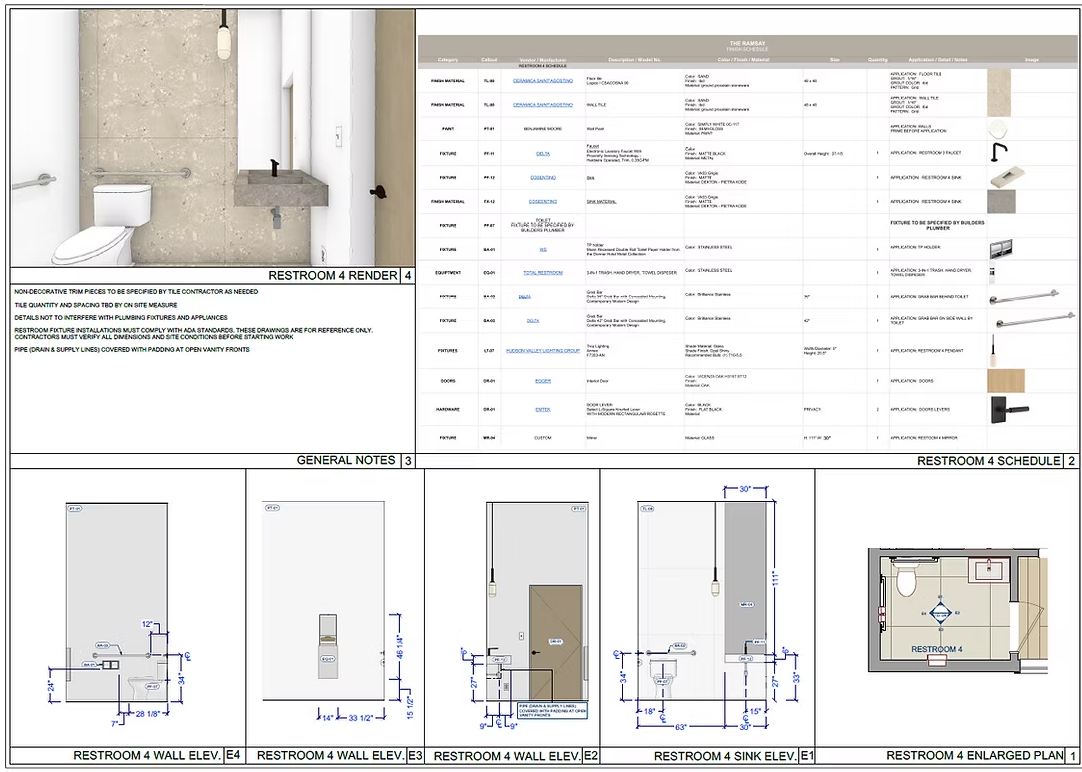The width and height of the screenshot is (1082, 772).
Task: Click the non-decorative trim pieces note
Action: coord(136,292)
